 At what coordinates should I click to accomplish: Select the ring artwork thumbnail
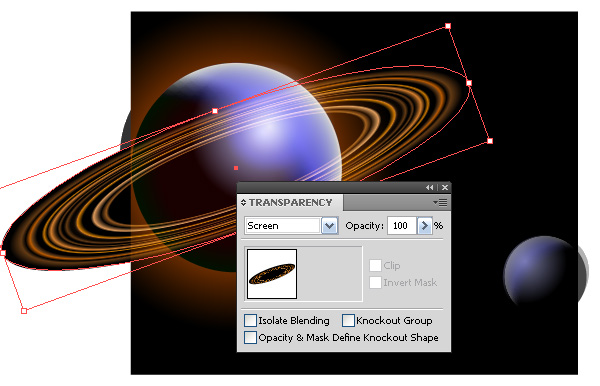pyautogui.click(x=272, y=274)
